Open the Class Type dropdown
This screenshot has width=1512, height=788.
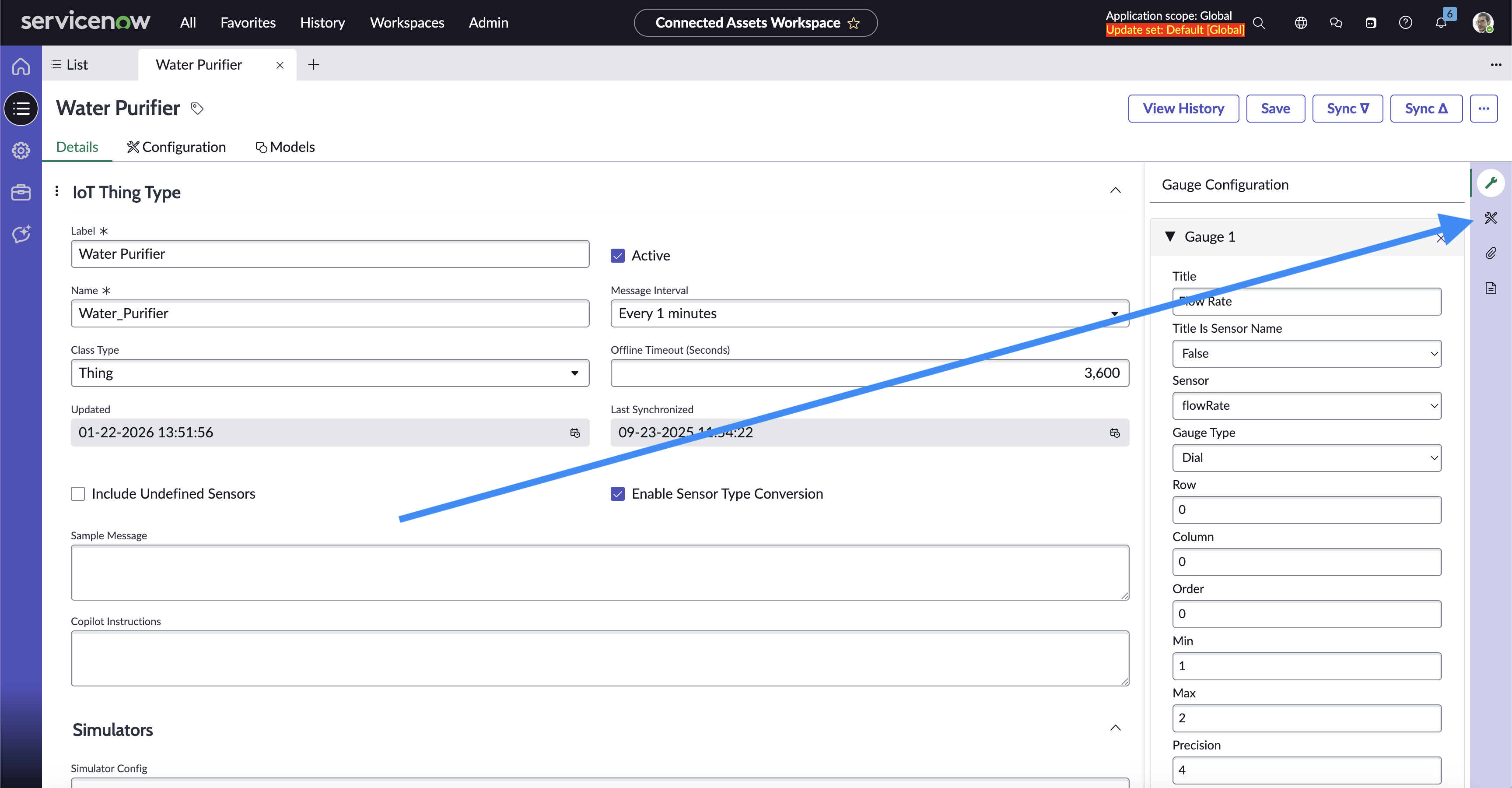point(330,373)
